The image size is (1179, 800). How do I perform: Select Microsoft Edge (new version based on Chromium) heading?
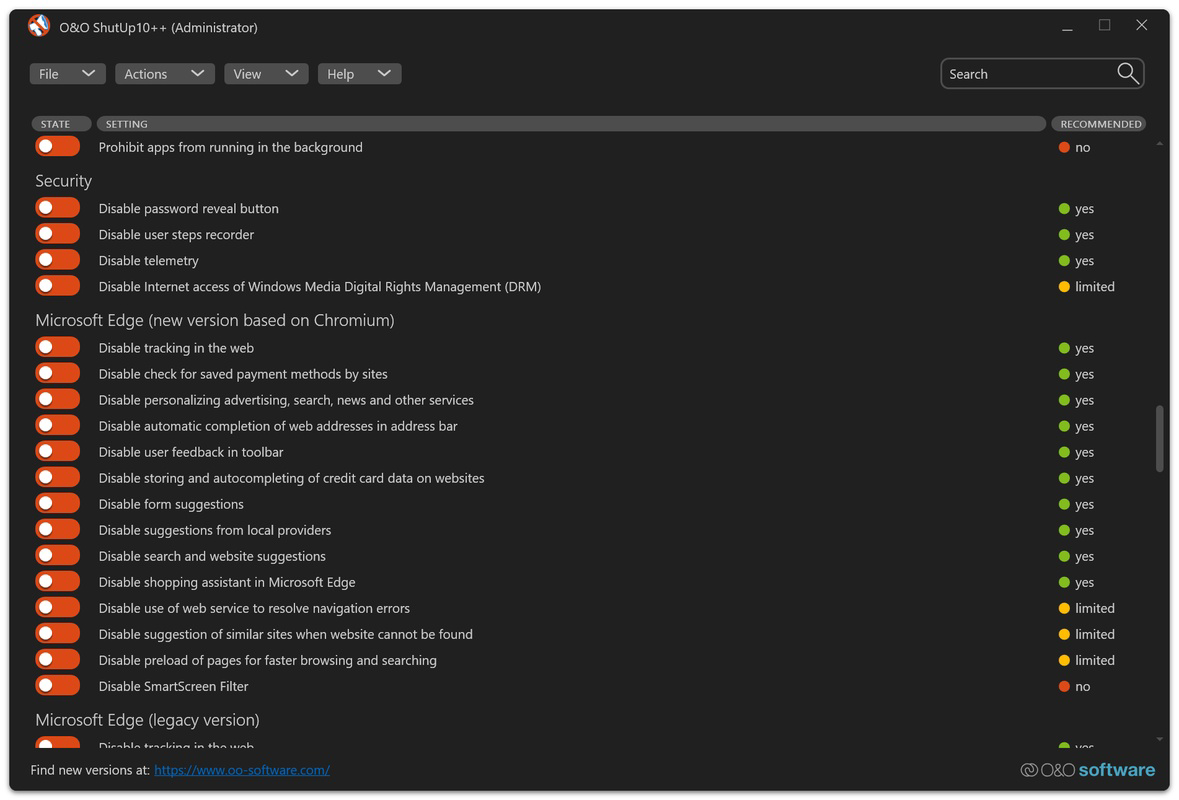(x=215, y=320)
